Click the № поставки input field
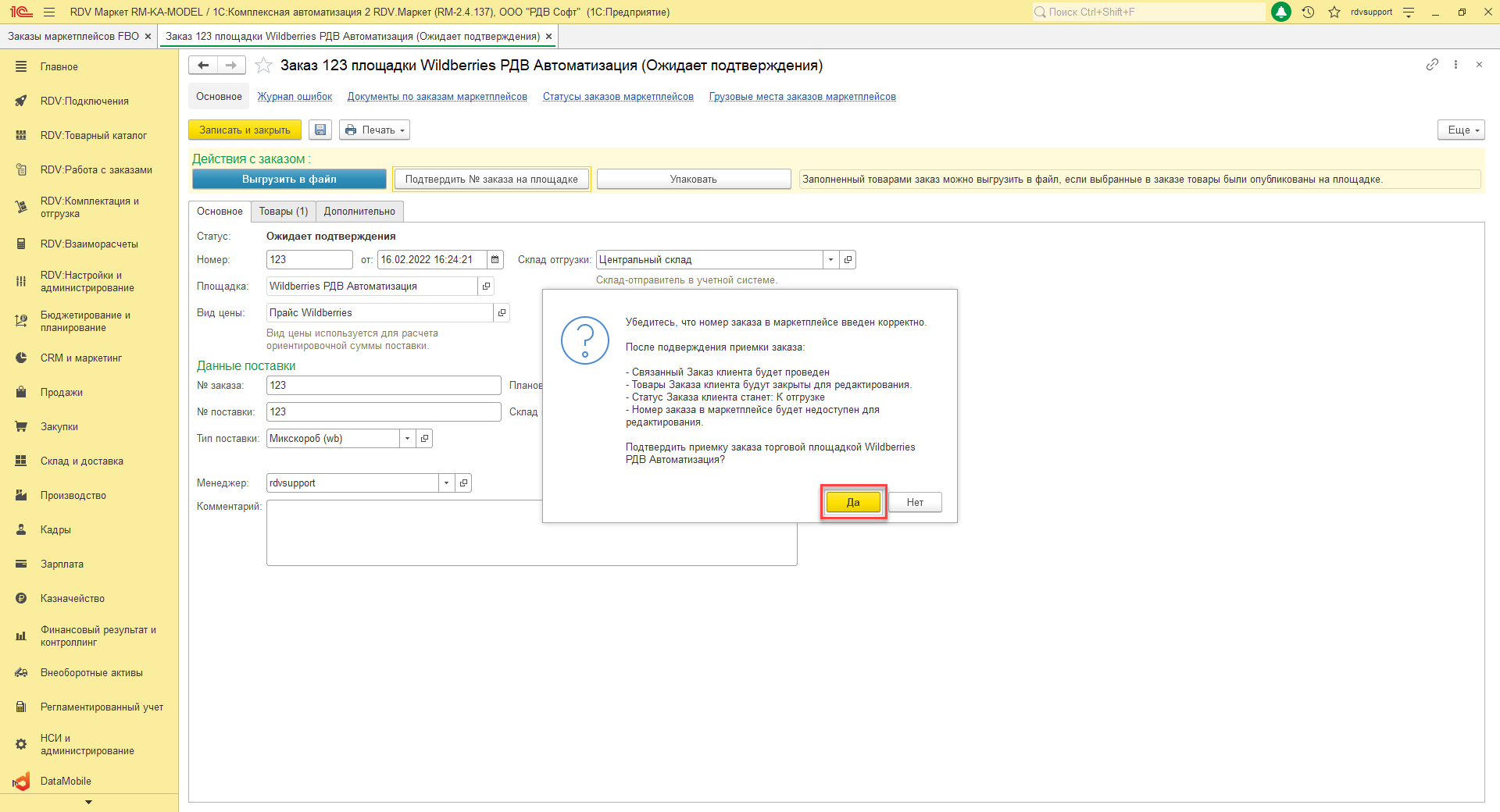The height and width of the screenshot is (812, 1500). coord(384,412)
